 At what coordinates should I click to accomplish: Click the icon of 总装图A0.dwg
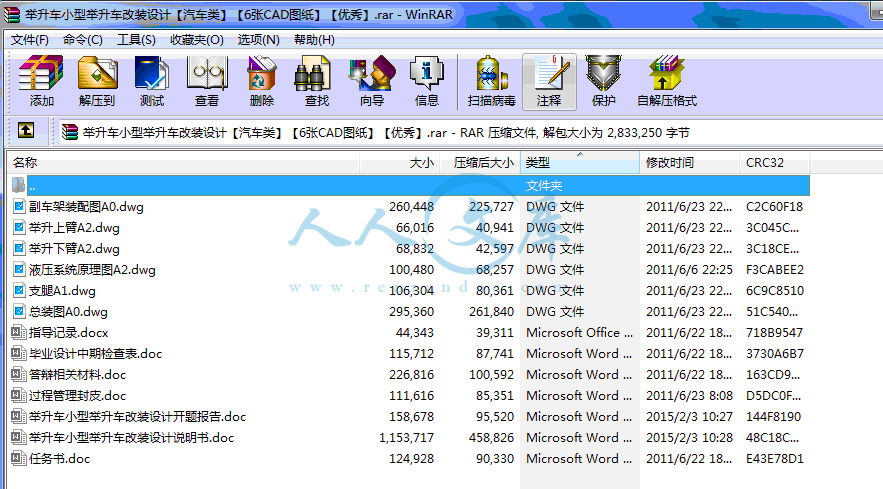point(19,312)
